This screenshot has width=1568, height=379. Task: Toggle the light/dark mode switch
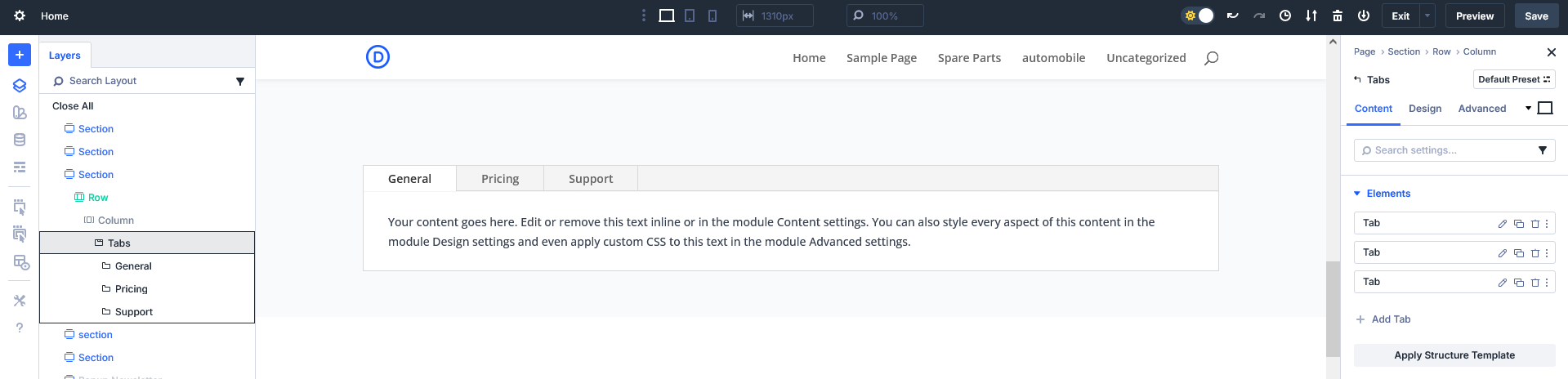1198,16
